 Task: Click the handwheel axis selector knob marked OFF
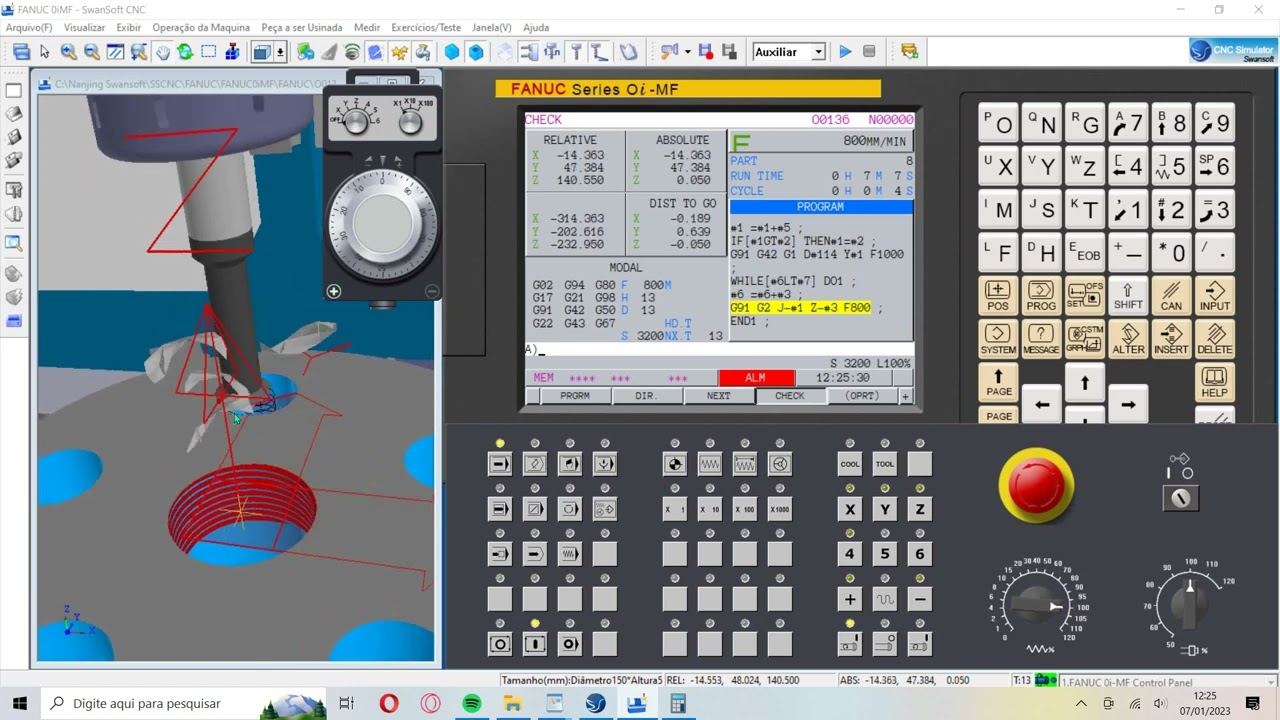356,121
